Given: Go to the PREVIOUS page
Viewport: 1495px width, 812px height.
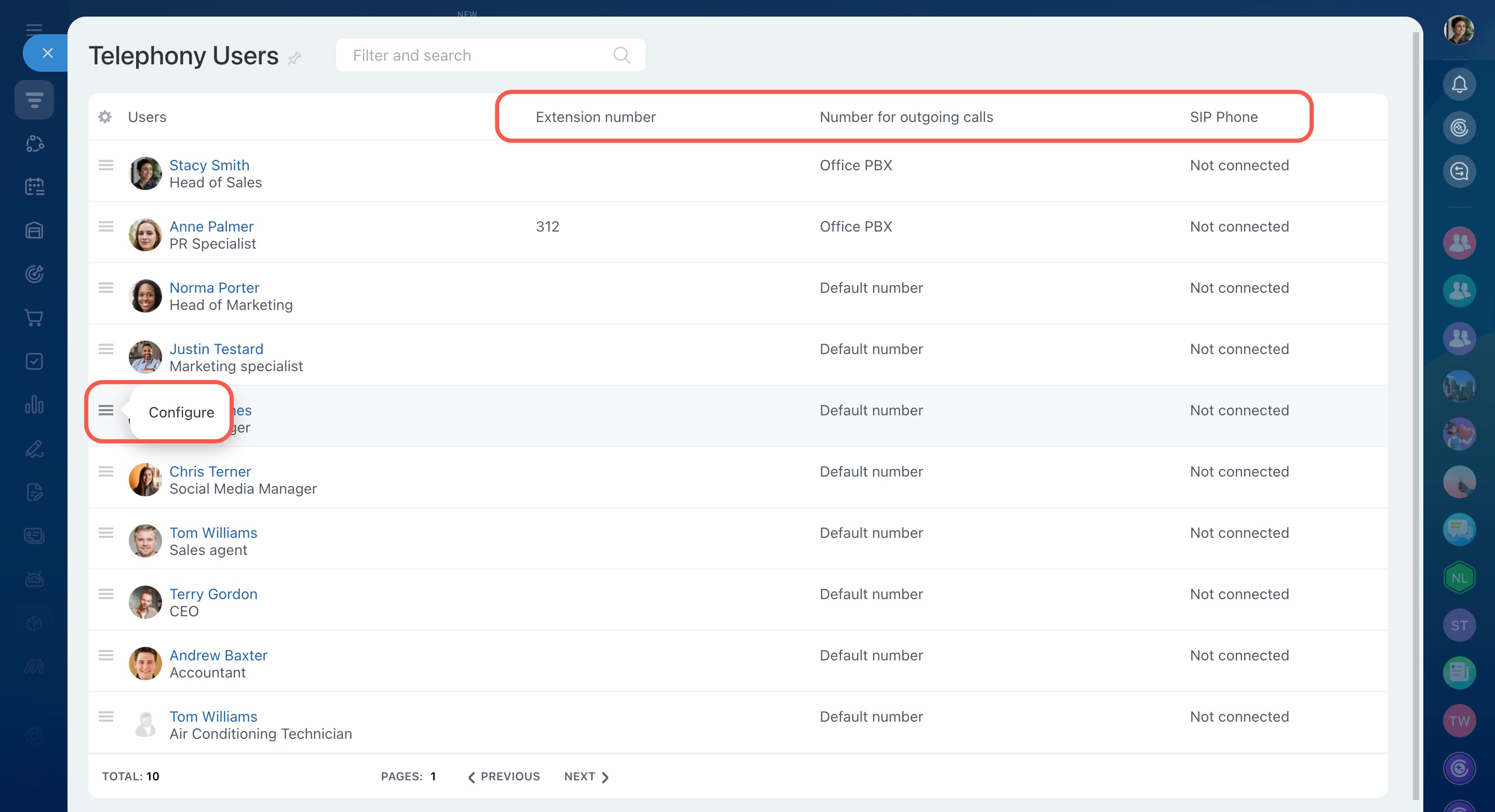Looking at the screenshot, I should [x=504, y=776].
